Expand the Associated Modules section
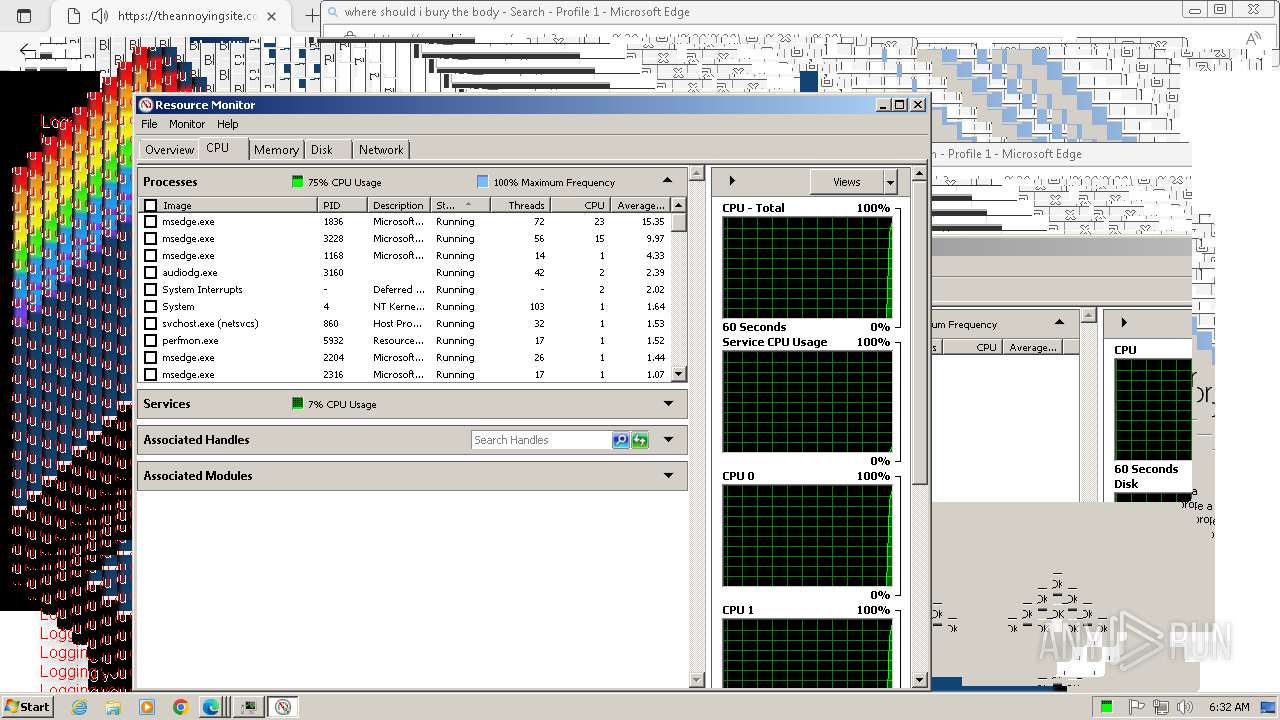The height and width of the screenshot is (720, 1280). point(668,476)
